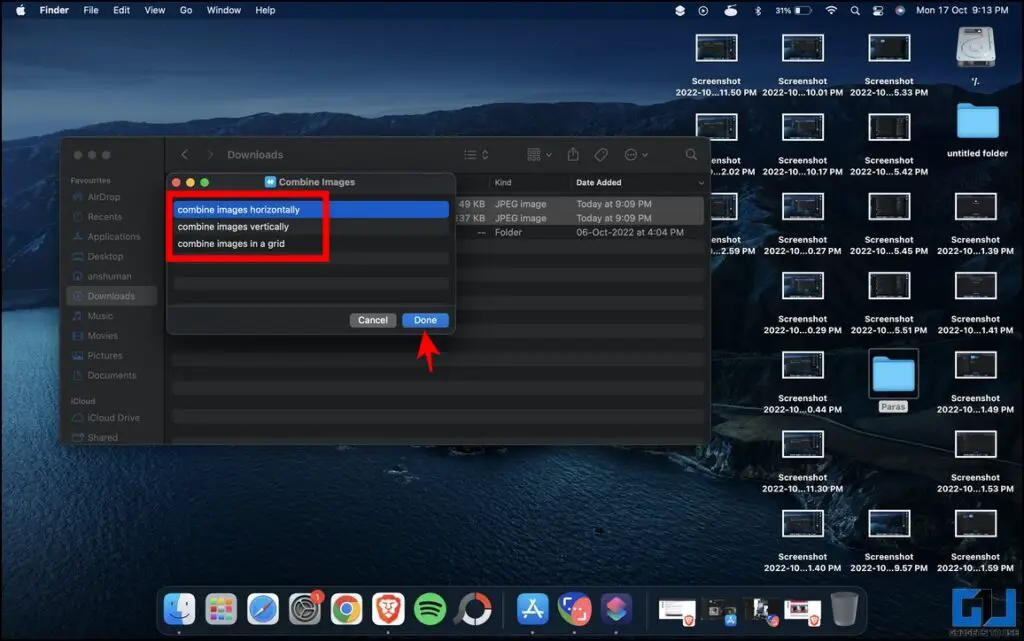Click Cancel in the Combine Images dialog
The width and height of the screenshot is (1024, 641).
coord(372,319)
